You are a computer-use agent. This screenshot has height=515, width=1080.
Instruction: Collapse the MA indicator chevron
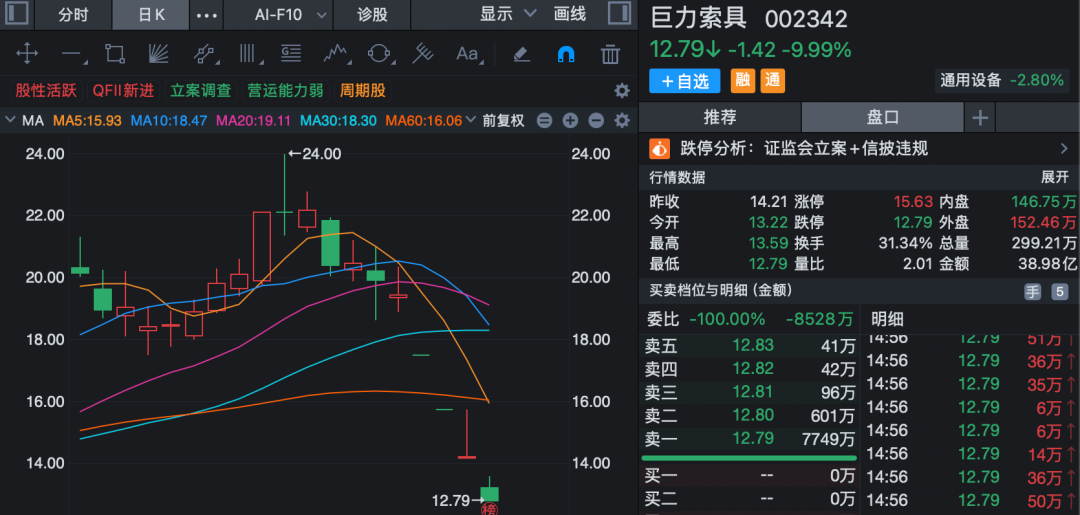pyautogui.click(x=10, y=120)
